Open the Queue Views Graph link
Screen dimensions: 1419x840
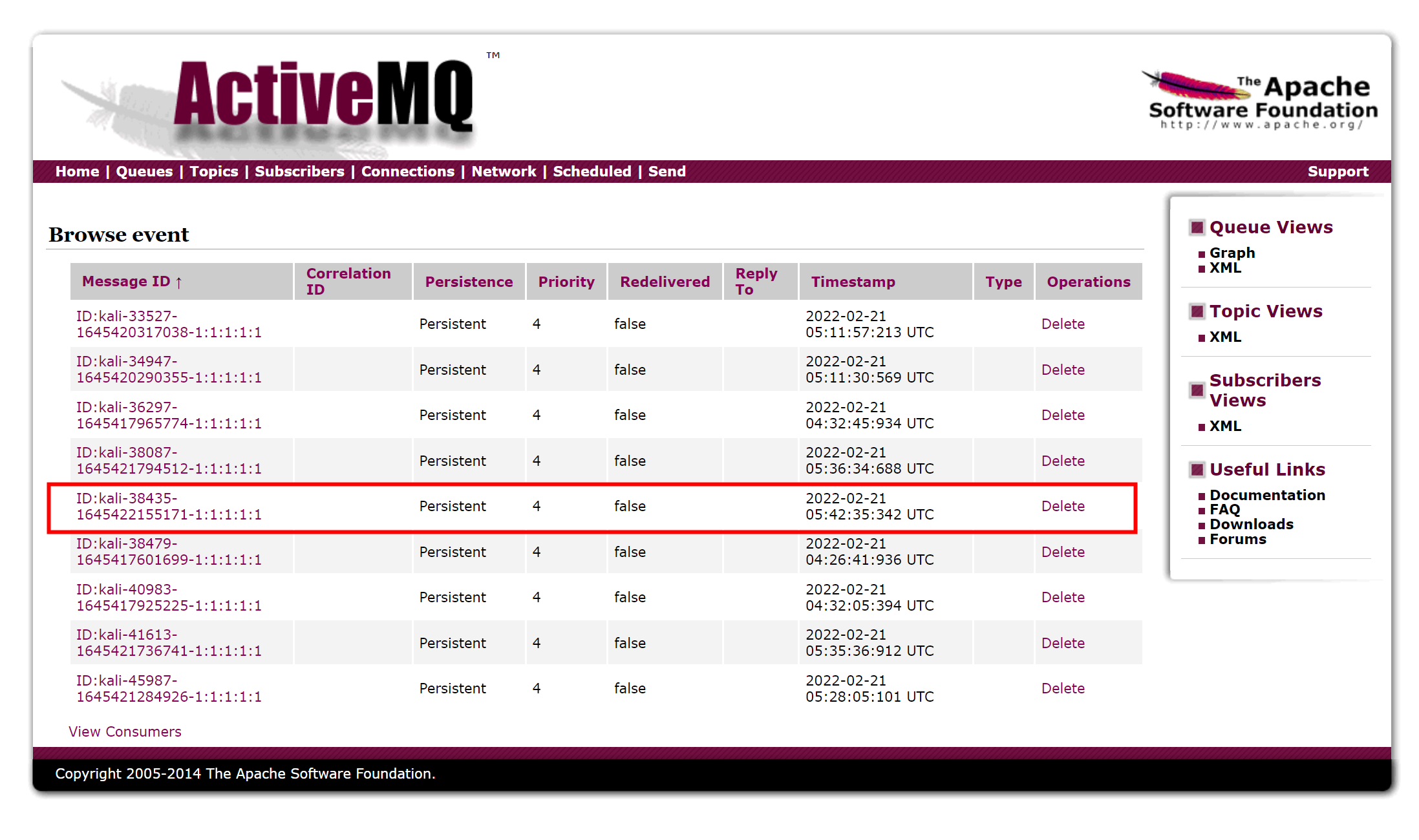pos(1232,253)
